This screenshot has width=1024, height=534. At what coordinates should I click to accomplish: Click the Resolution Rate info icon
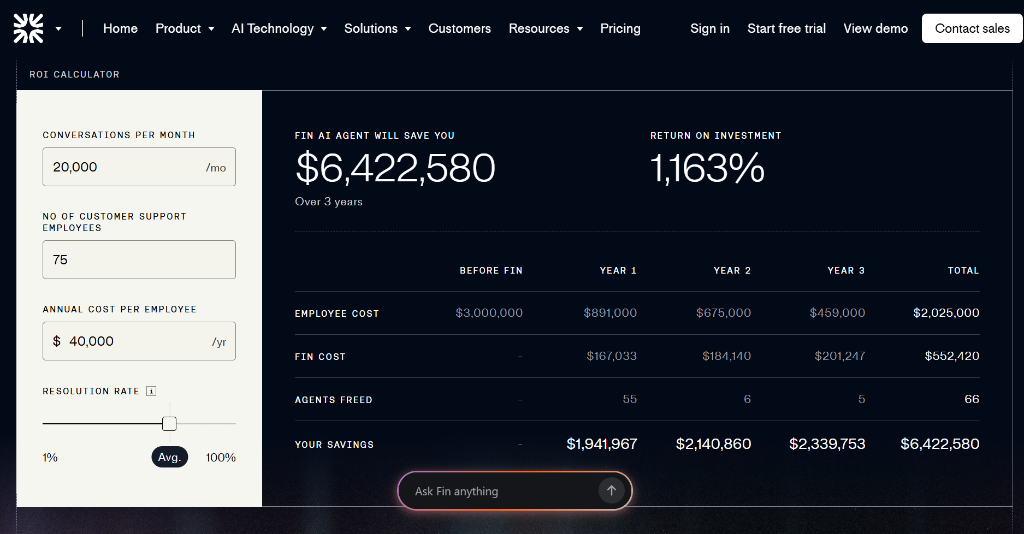click(x=151, y=391)
